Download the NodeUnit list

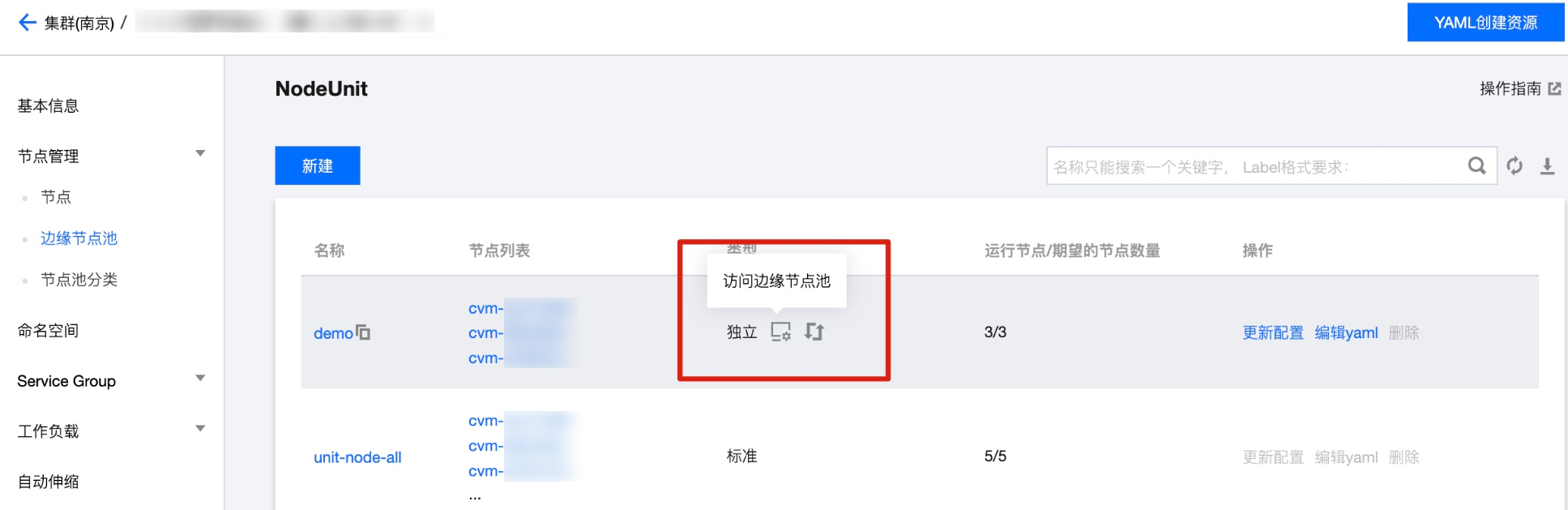coord(1547,166)
